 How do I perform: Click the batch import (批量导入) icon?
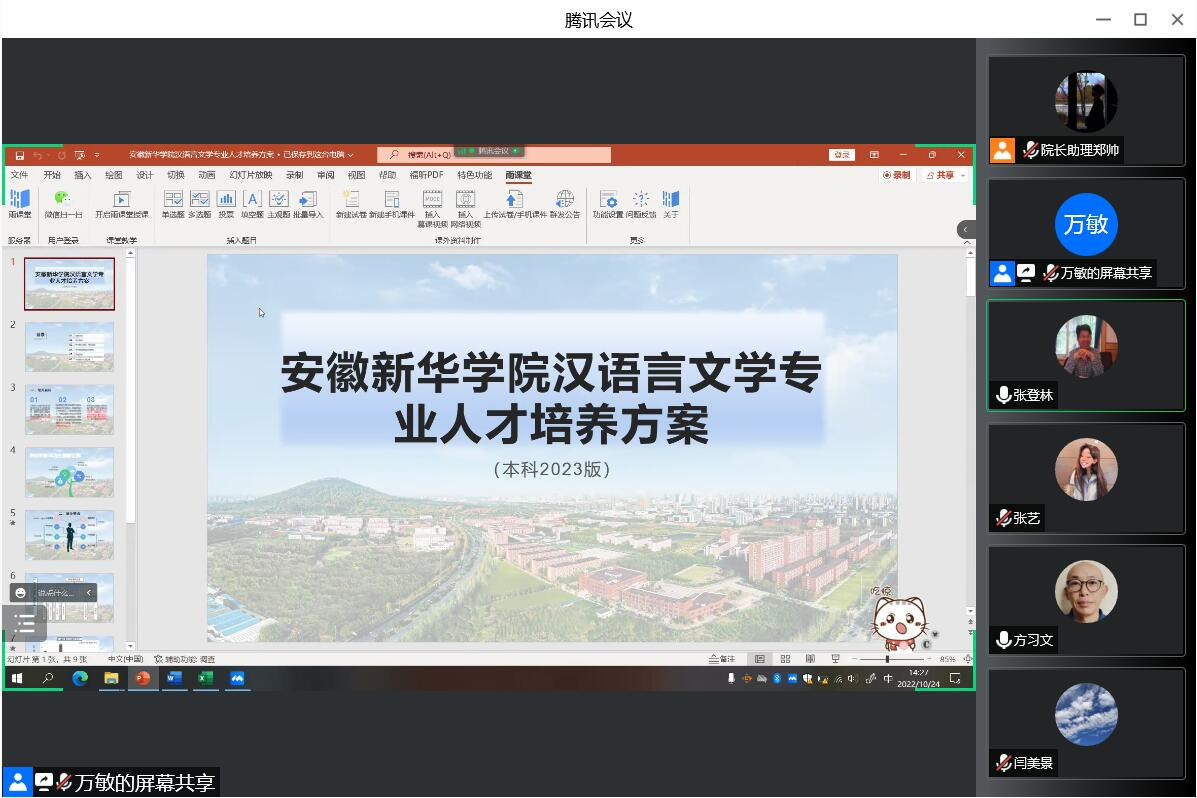tap(308, 199)
